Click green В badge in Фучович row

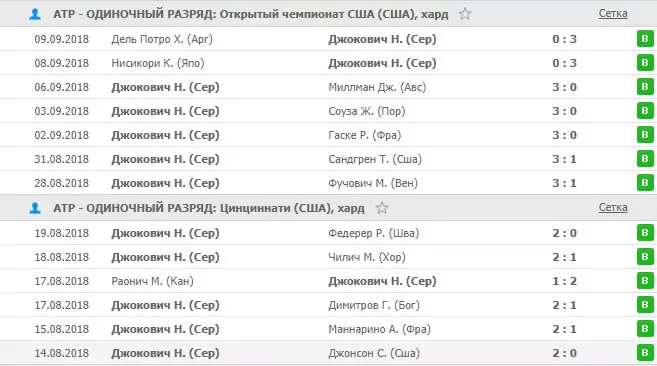point(645,182)
